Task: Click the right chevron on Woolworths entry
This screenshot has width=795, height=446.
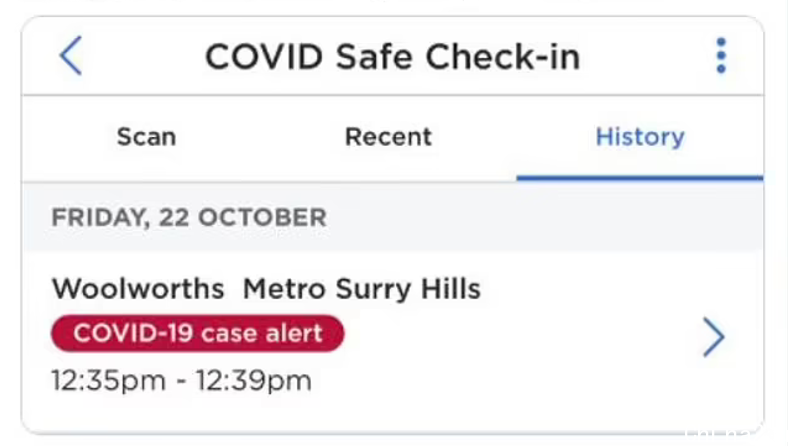Action: pos(714,337)
